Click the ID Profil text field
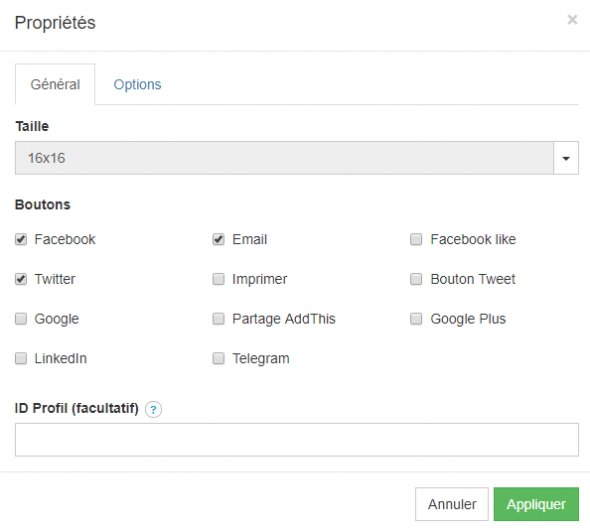The width and height of the screenshot is (590, 531). pos(297,440)
